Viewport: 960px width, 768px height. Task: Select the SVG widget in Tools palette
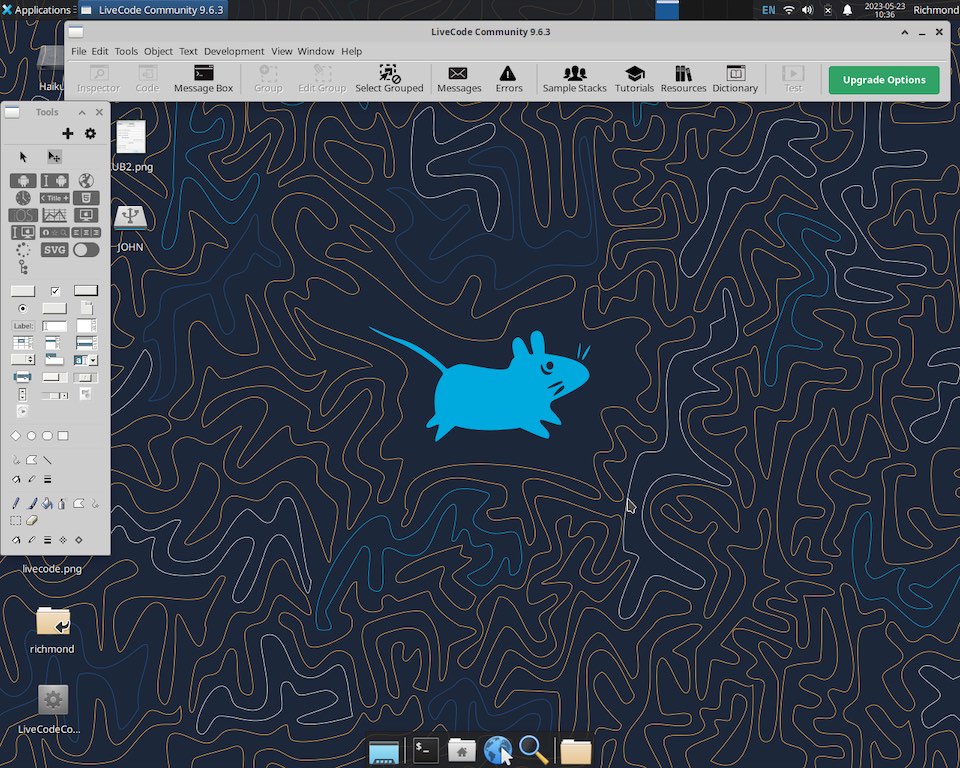pyautogui.click(x=54, y=250)
